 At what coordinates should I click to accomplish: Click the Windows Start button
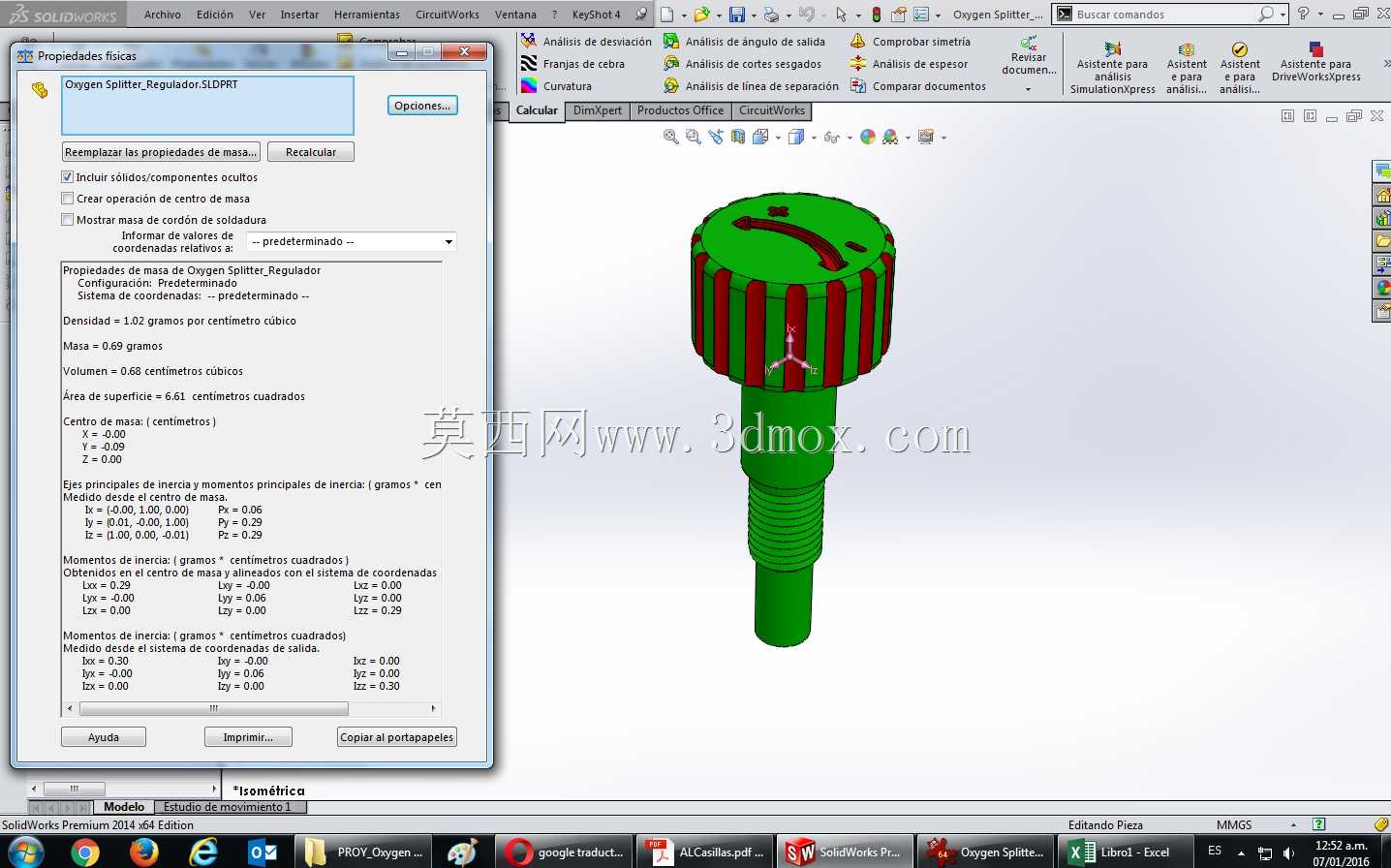(26, 852)
